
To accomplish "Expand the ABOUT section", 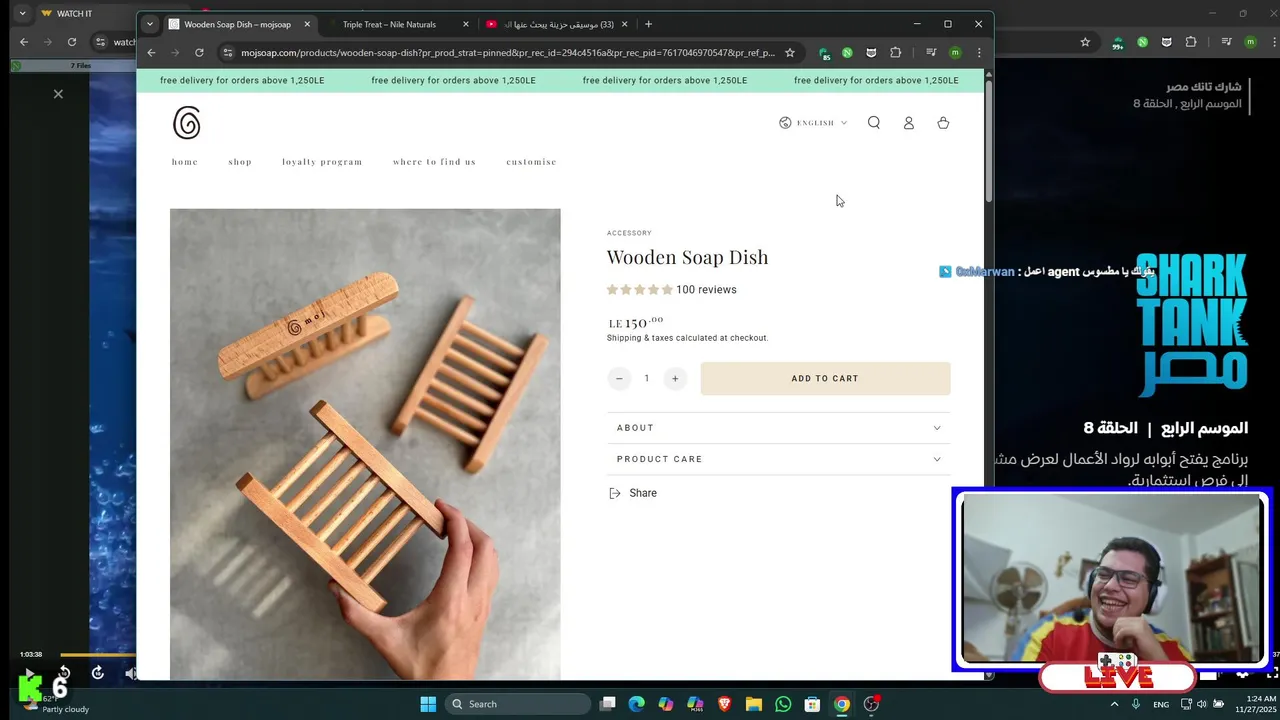I will tap(779, 428).
